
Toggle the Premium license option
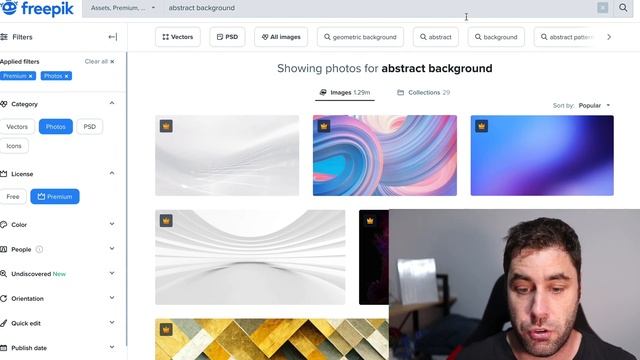(55, 197)
